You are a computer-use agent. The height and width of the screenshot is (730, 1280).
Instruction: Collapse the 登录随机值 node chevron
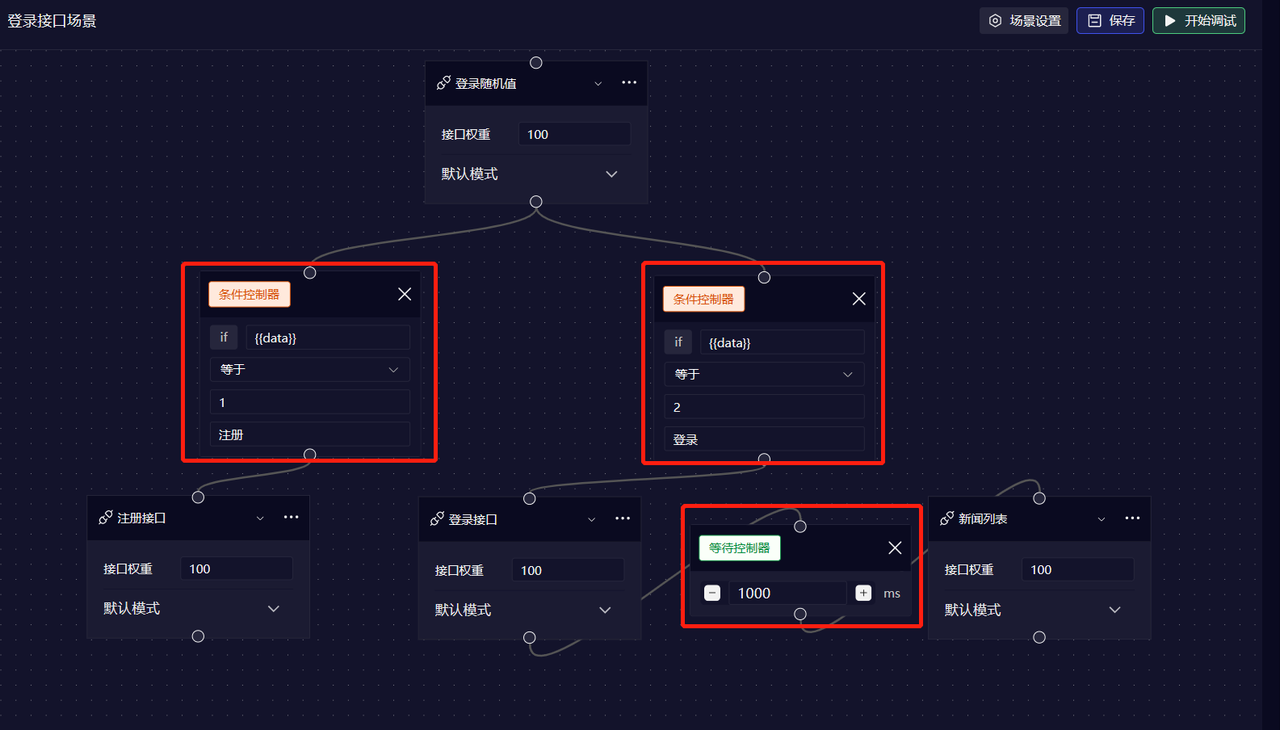(x=598, y=84)
